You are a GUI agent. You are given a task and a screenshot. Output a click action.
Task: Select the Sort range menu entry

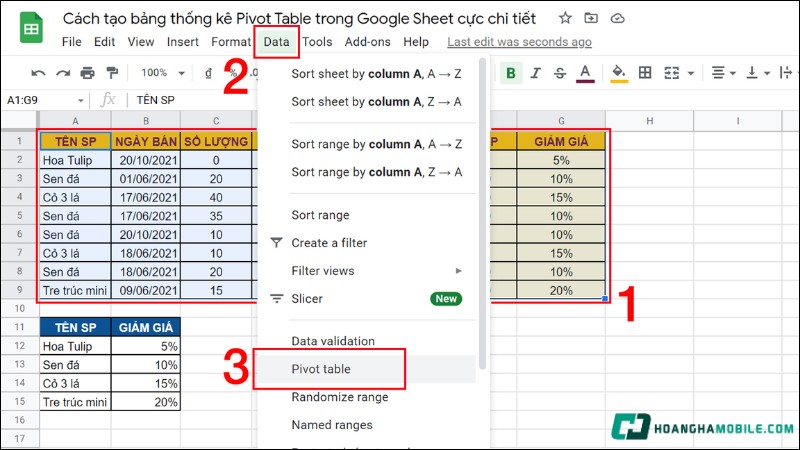[367, 215]
